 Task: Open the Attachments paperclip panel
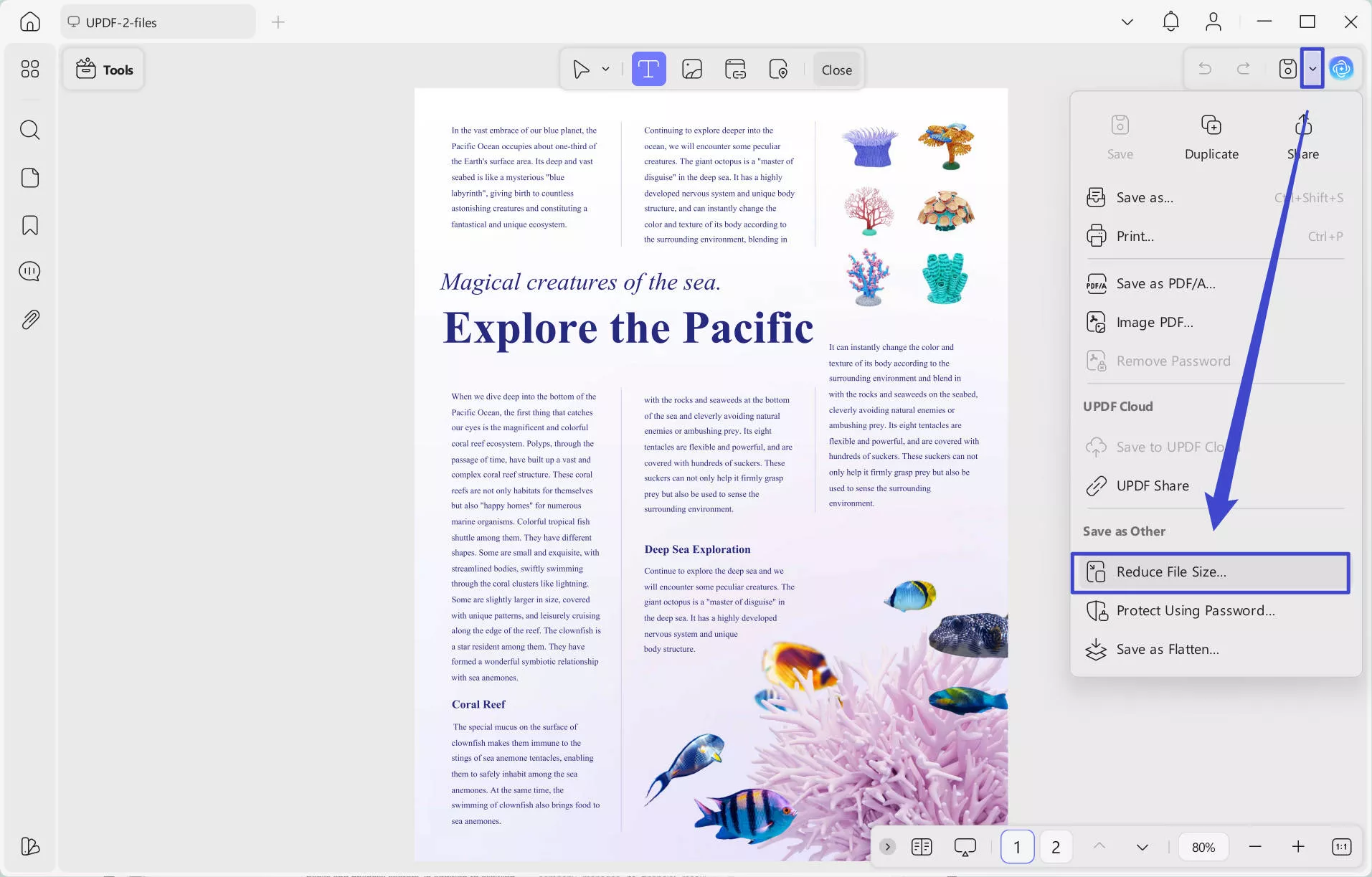pyautogui.click(x=29, y=319)
